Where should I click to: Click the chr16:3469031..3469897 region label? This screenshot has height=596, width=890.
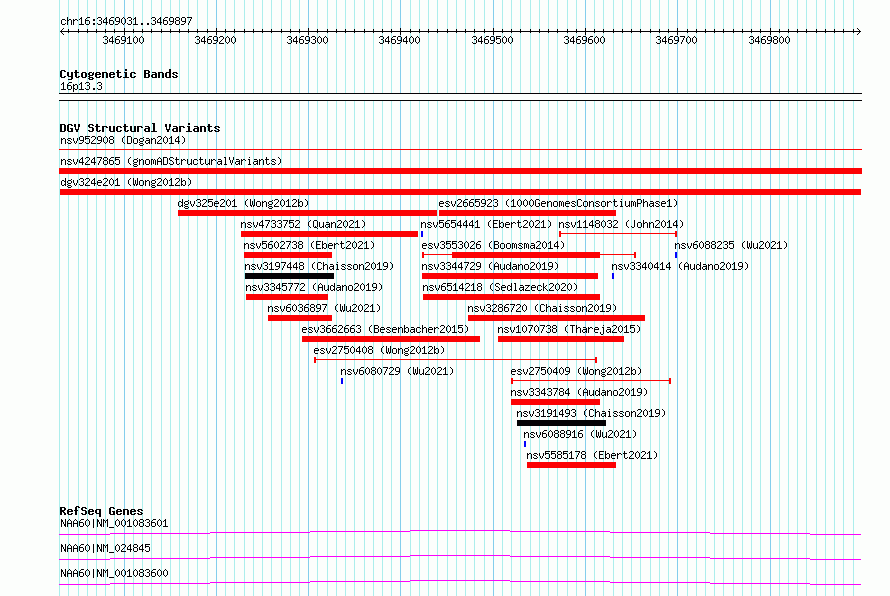(126, 21)
